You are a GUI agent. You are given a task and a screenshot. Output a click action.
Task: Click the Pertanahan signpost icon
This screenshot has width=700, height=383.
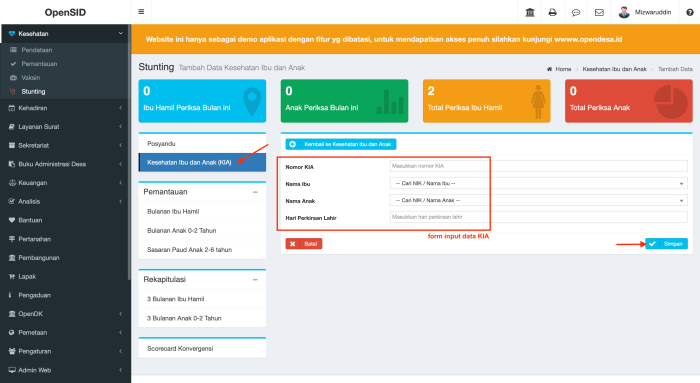[x=12, y=239]
